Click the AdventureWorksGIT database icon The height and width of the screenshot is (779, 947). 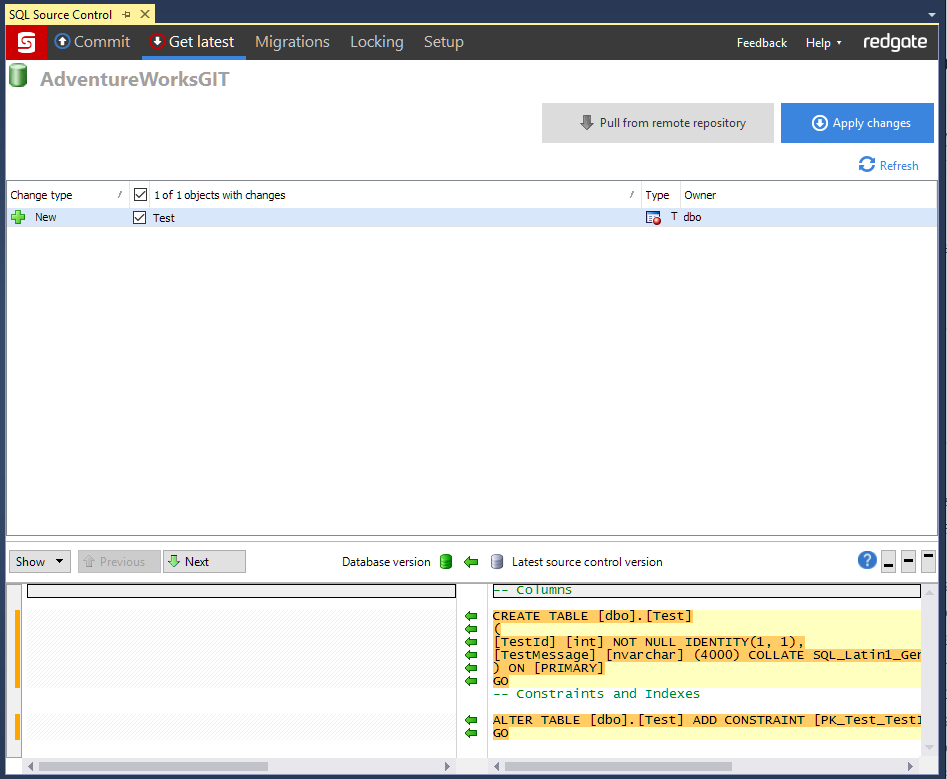pyautogui.click(x=19, y=74)
